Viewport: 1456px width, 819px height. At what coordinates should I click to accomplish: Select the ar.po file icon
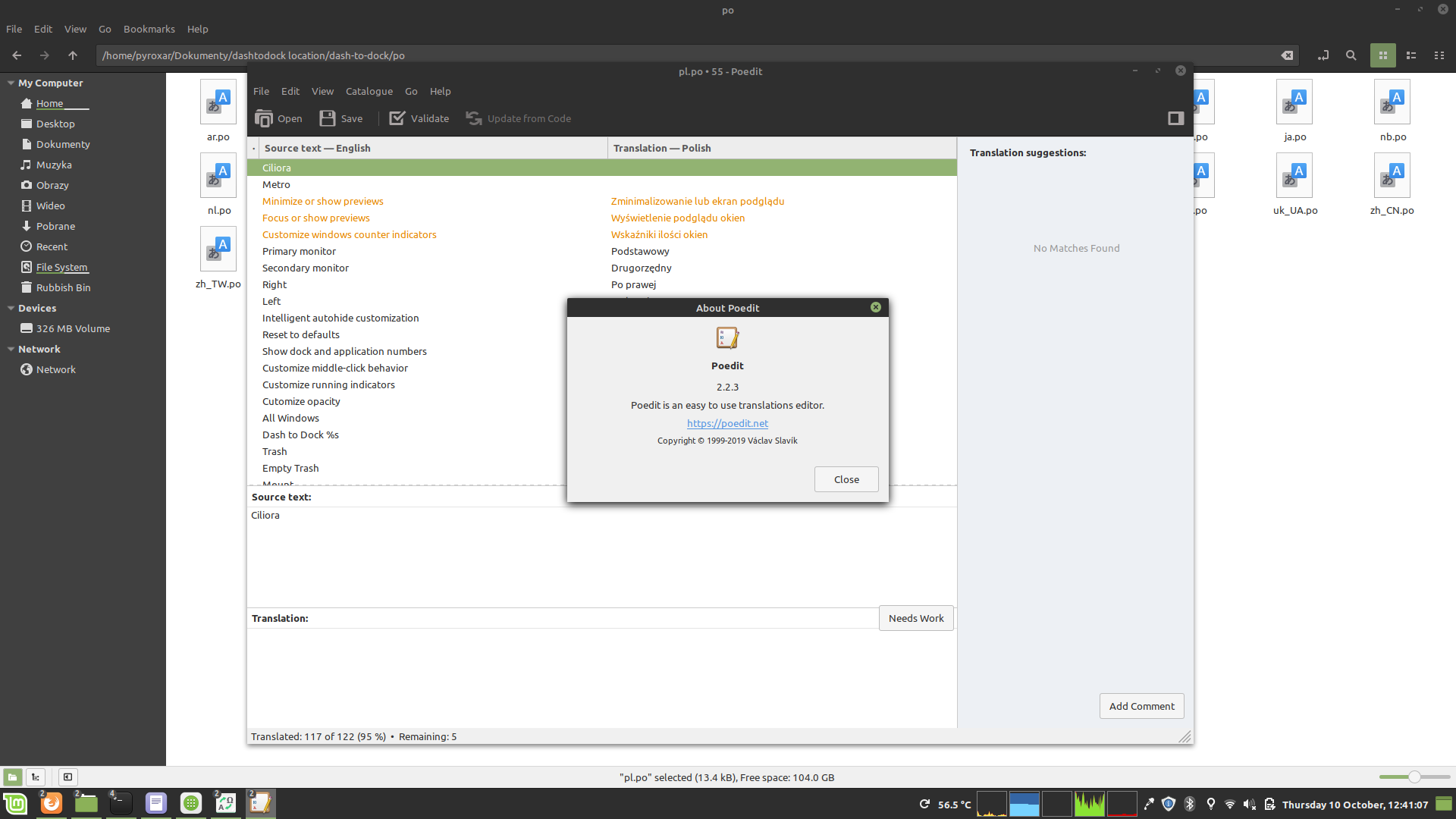coord(218,102)
